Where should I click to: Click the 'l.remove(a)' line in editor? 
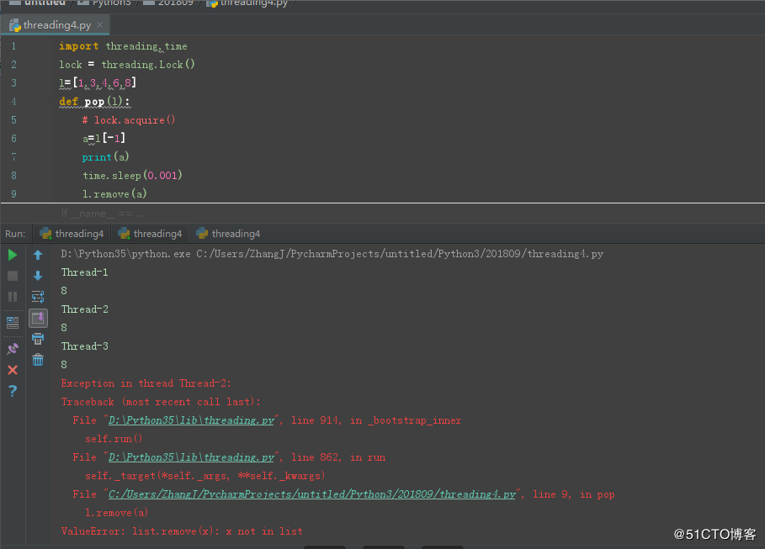coord(115,194)
